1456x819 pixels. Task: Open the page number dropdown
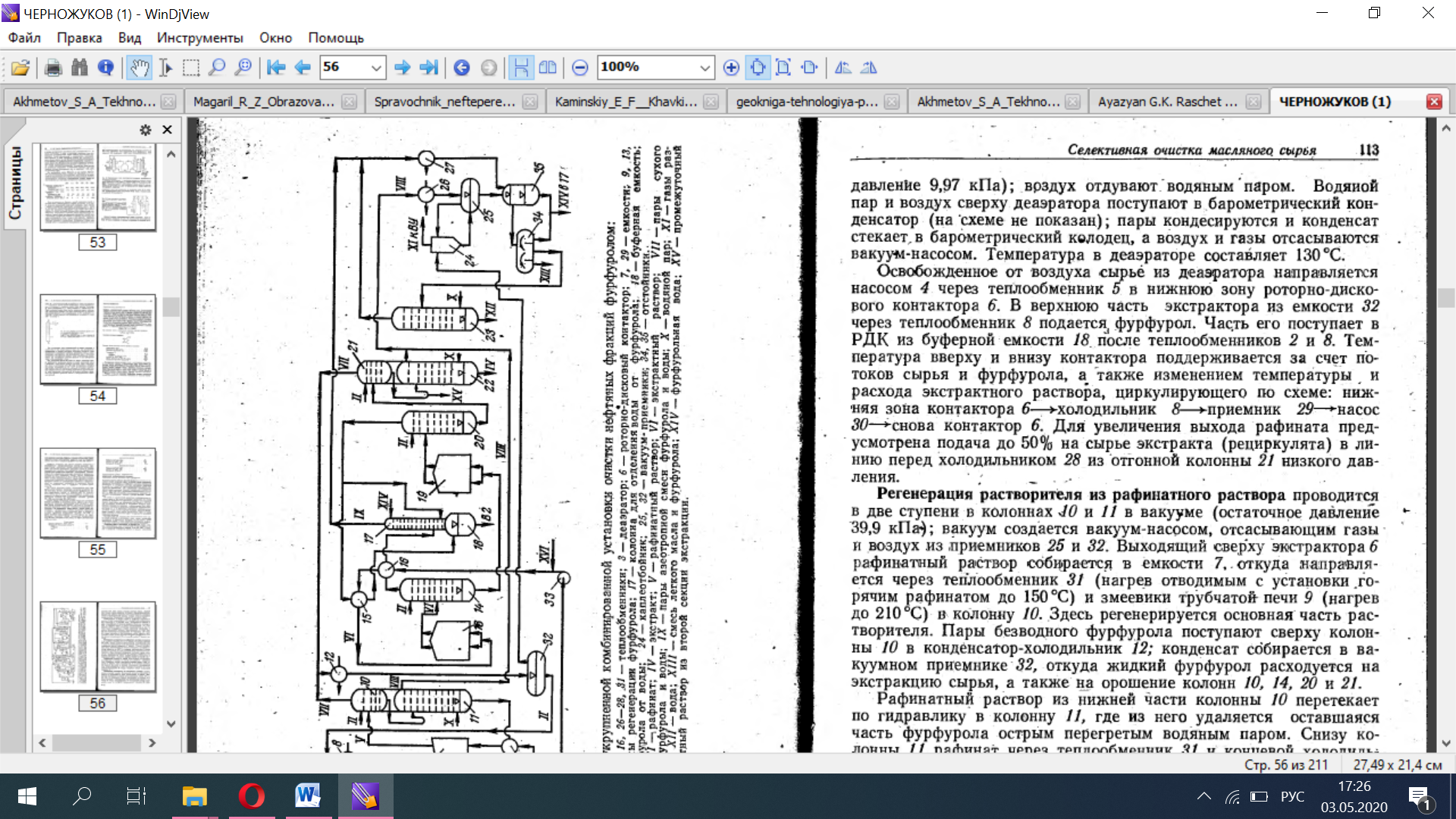pyautogui.click(x=375, y=67)
